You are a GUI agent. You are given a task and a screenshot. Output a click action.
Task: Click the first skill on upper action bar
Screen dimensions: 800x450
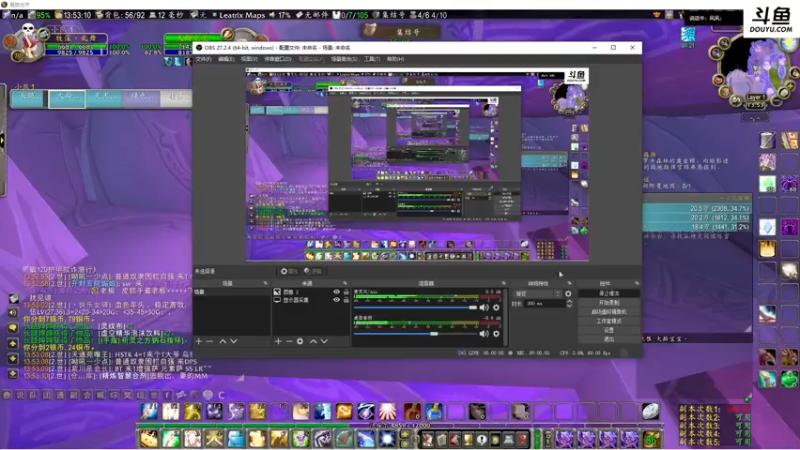[x=149, y=411]
